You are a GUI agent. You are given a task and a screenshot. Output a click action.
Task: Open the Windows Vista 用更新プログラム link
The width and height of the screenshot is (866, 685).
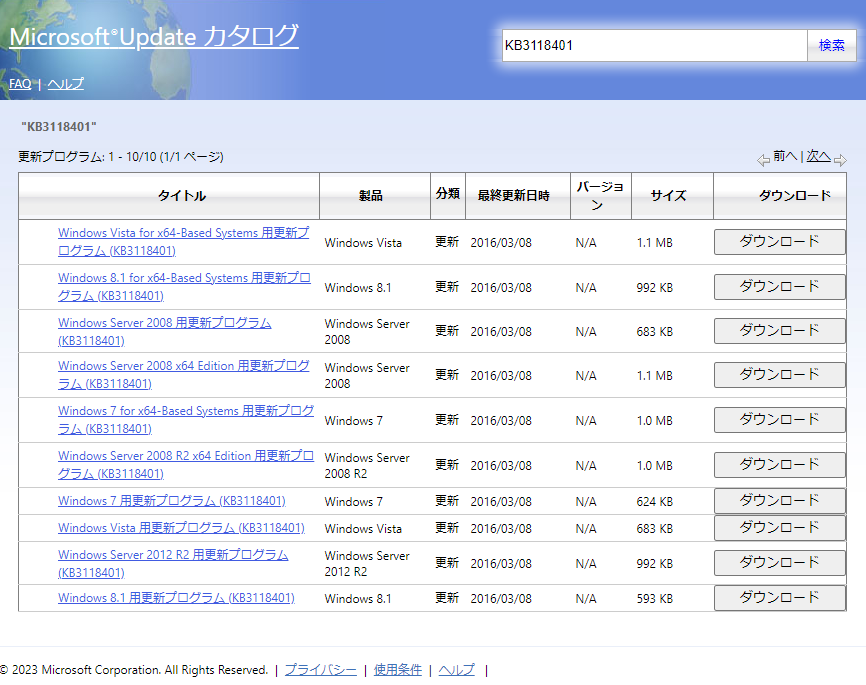(x=181, y=528)
